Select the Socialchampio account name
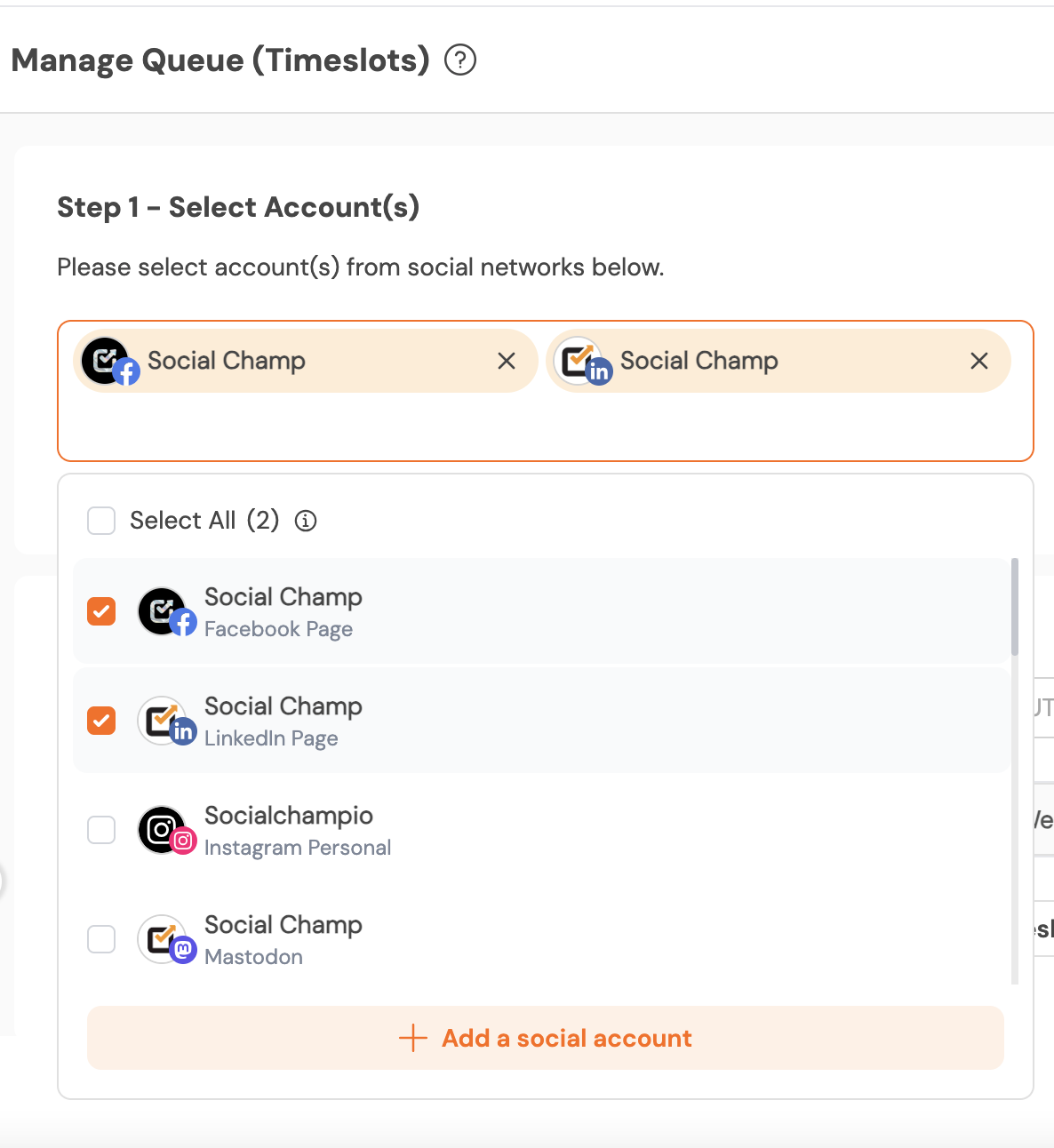The width and height of the screenshot is (1054, 1148). (289, 816)
